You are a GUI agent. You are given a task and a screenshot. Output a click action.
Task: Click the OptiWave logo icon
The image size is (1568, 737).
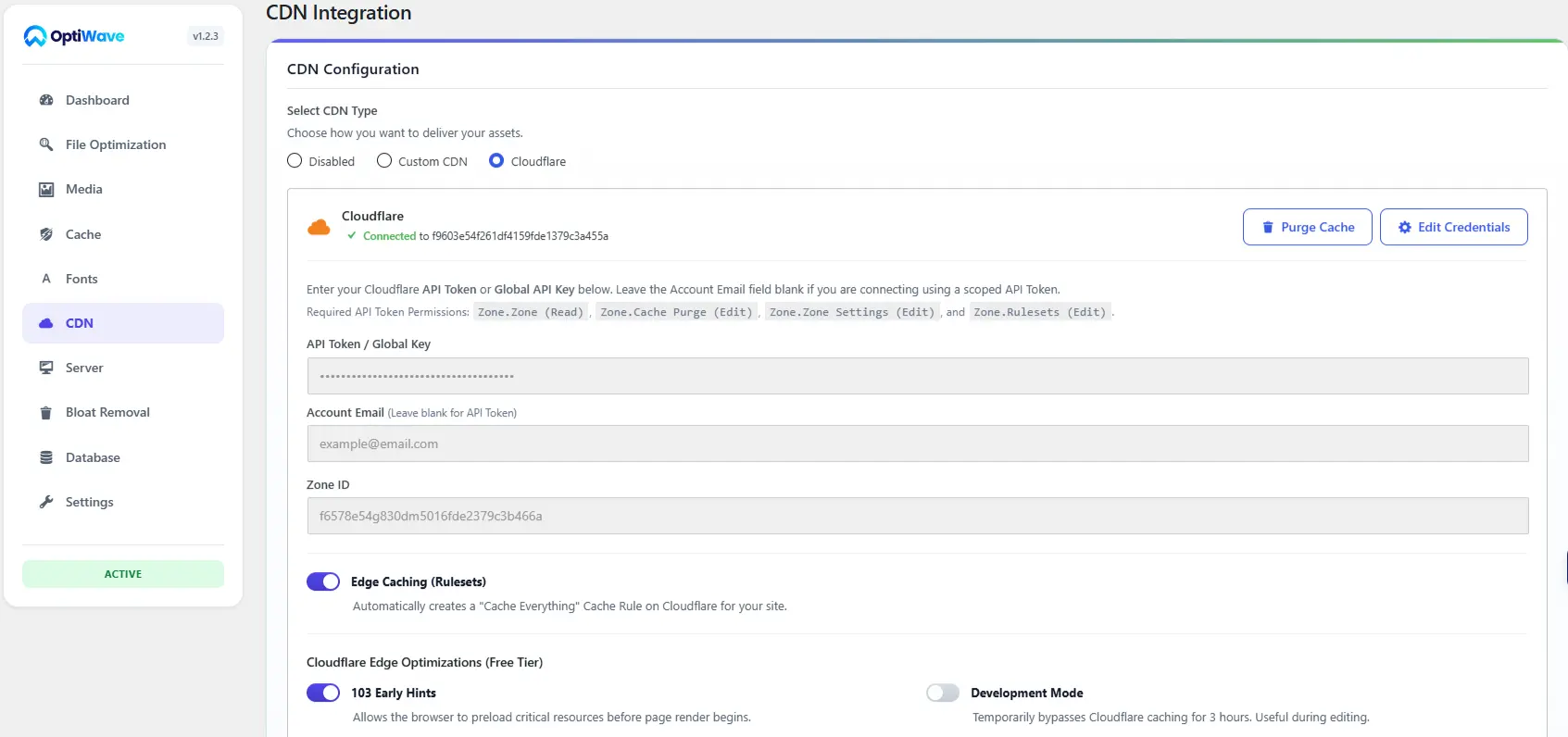click(x=35, y=36)
